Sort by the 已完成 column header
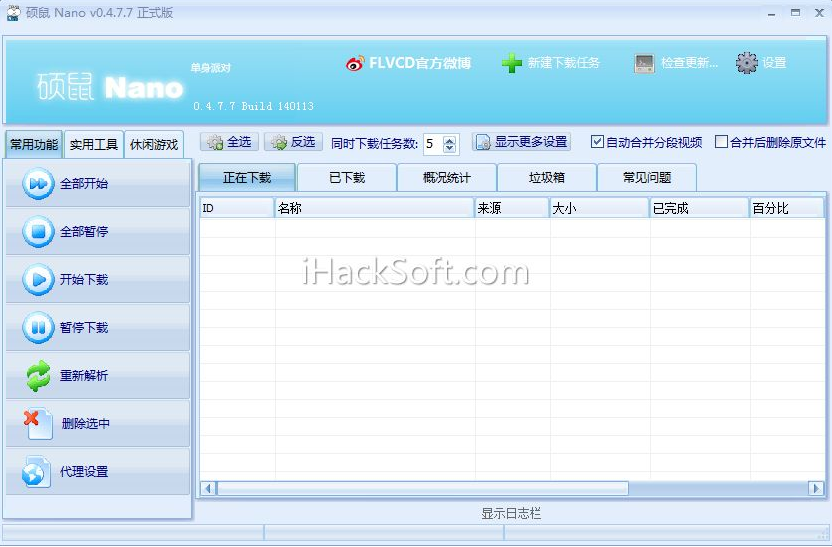This screenshot has width=832, height=547. [x=700, y=208]
